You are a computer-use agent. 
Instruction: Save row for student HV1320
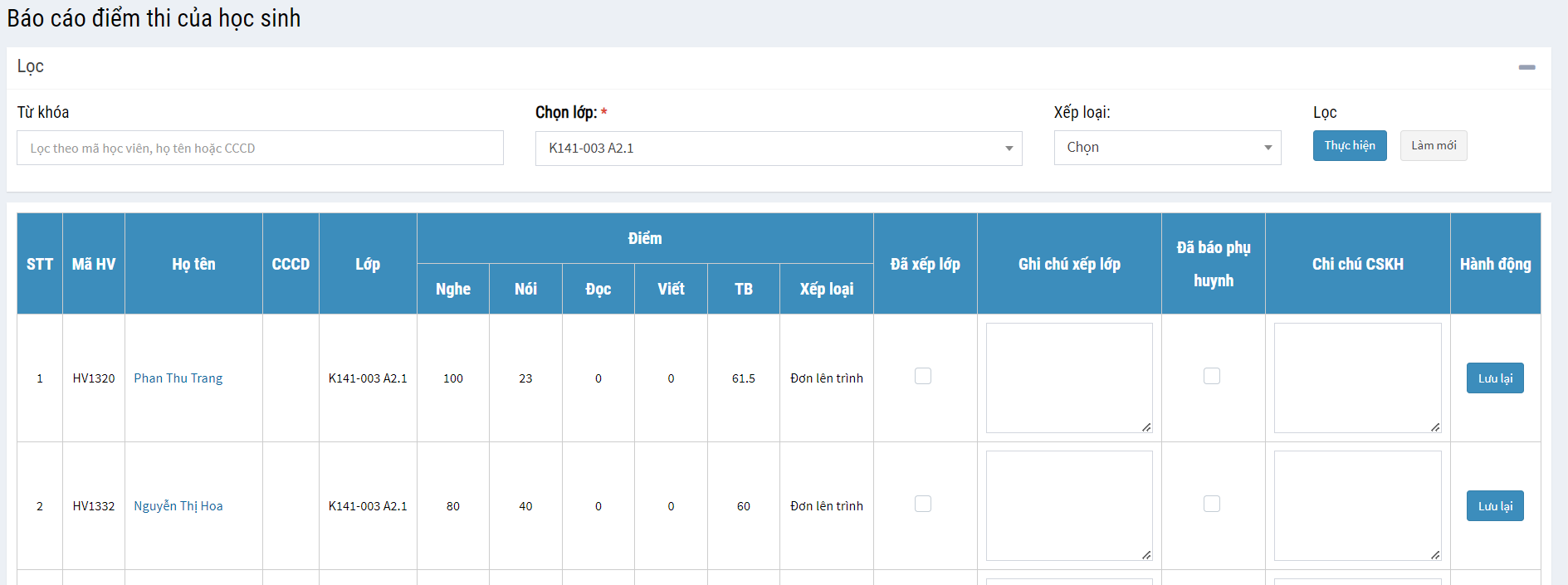click(1494, 378)
